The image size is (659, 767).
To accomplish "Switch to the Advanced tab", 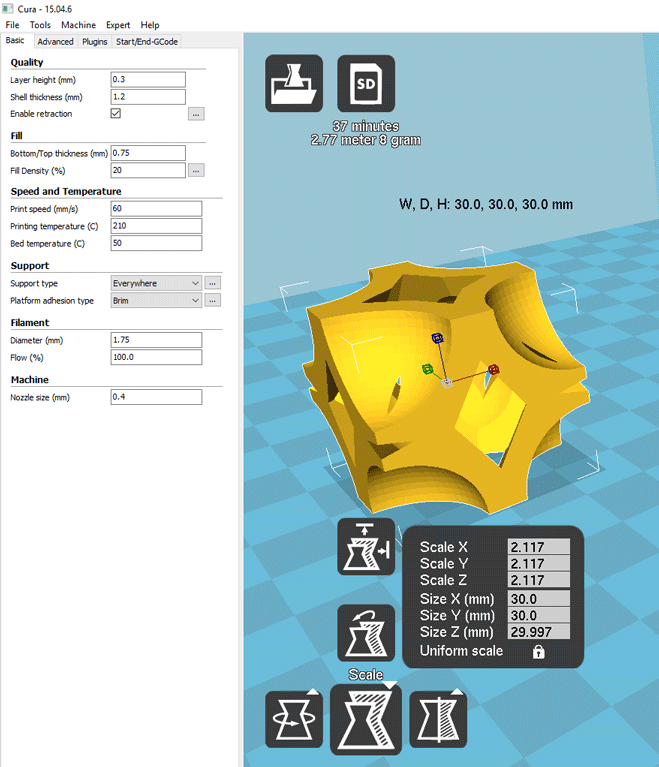I will [55, 42].
